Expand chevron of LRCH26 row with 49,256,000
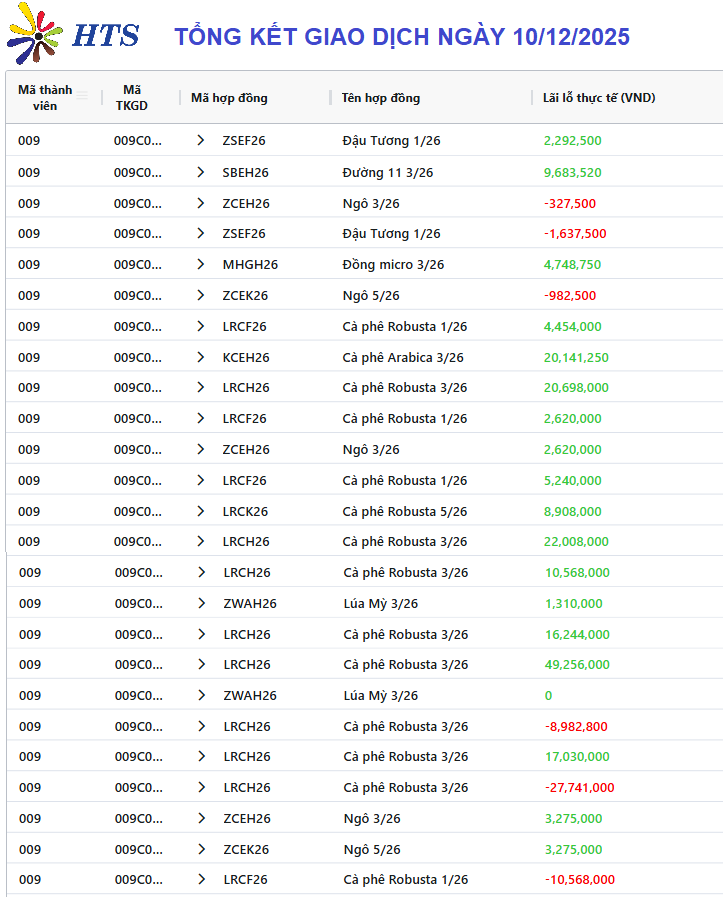The width and height of the screenshot is (723, 899). click(x=202, y=665)
